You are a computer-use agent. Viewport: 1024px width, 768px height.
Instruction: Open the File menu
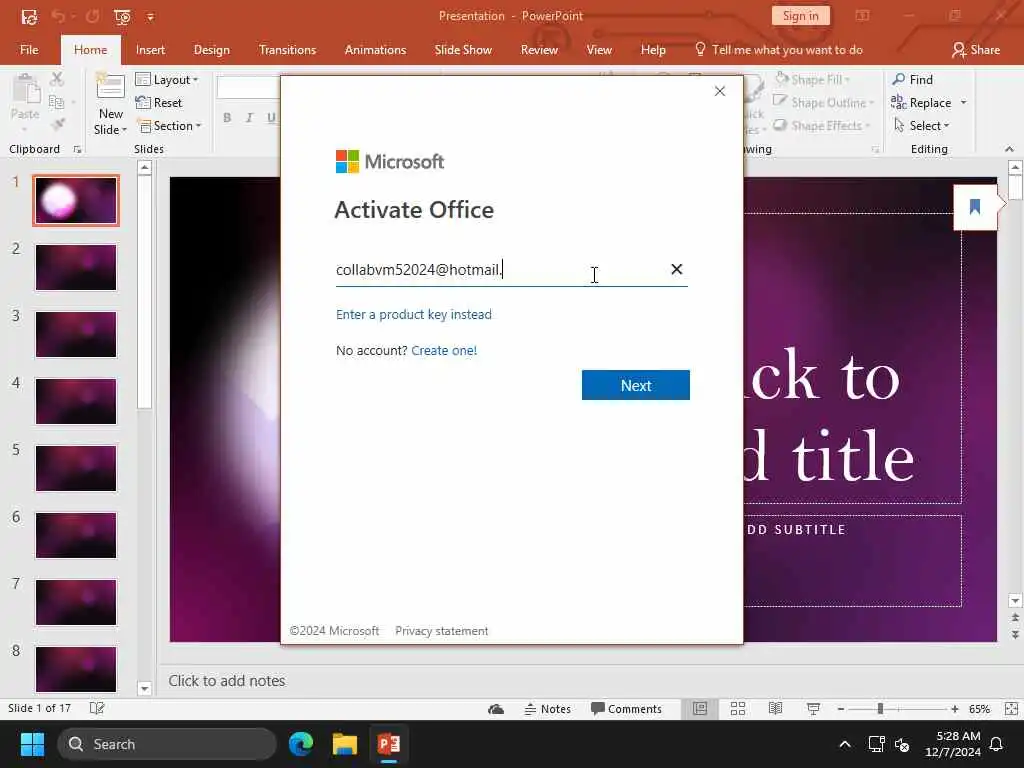(29, 50)
